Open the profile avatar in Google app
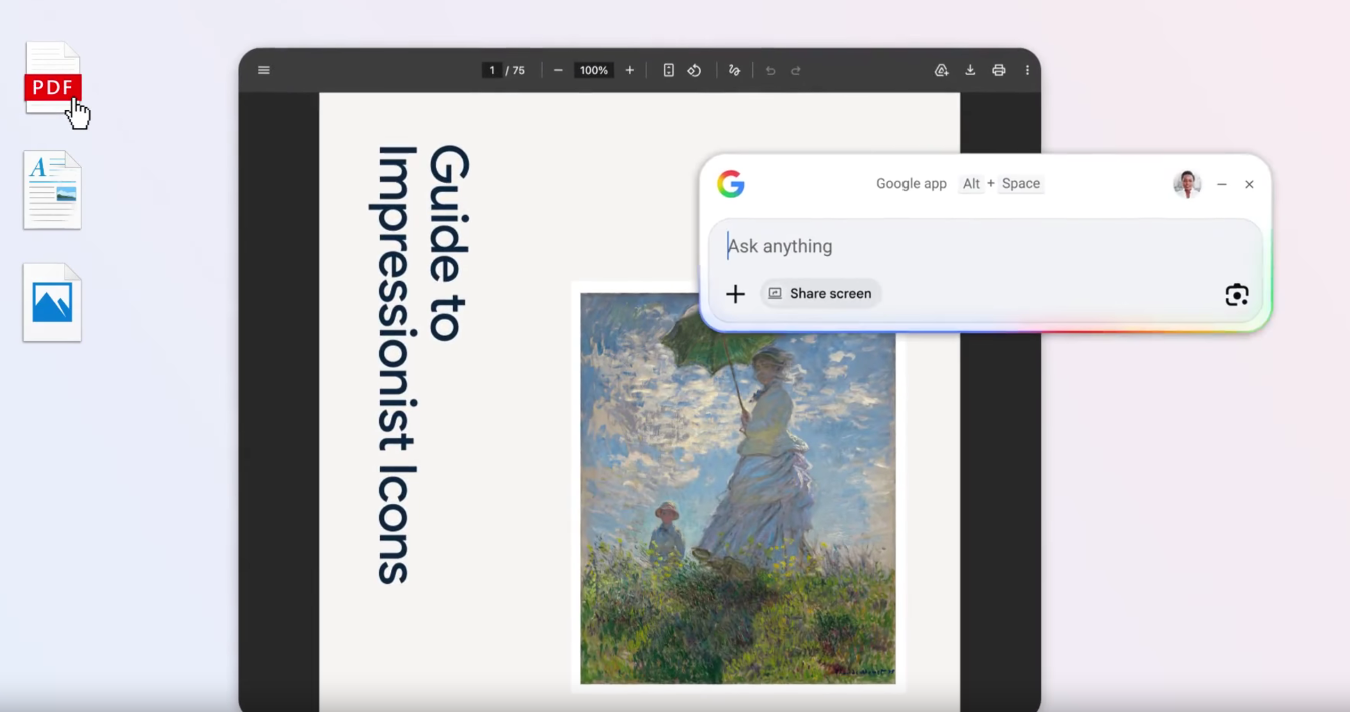This screenshot has height=712, width=1350. pyautogui.click(x=1187, y=184)
